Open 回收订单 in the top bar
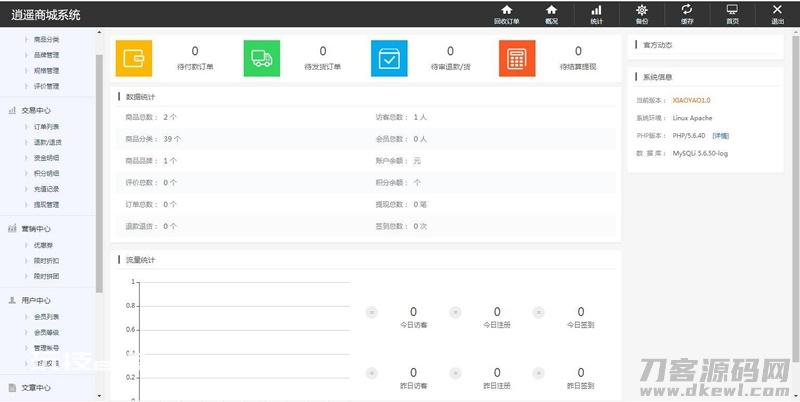The image size is (800, 402). tap(506, 14)
